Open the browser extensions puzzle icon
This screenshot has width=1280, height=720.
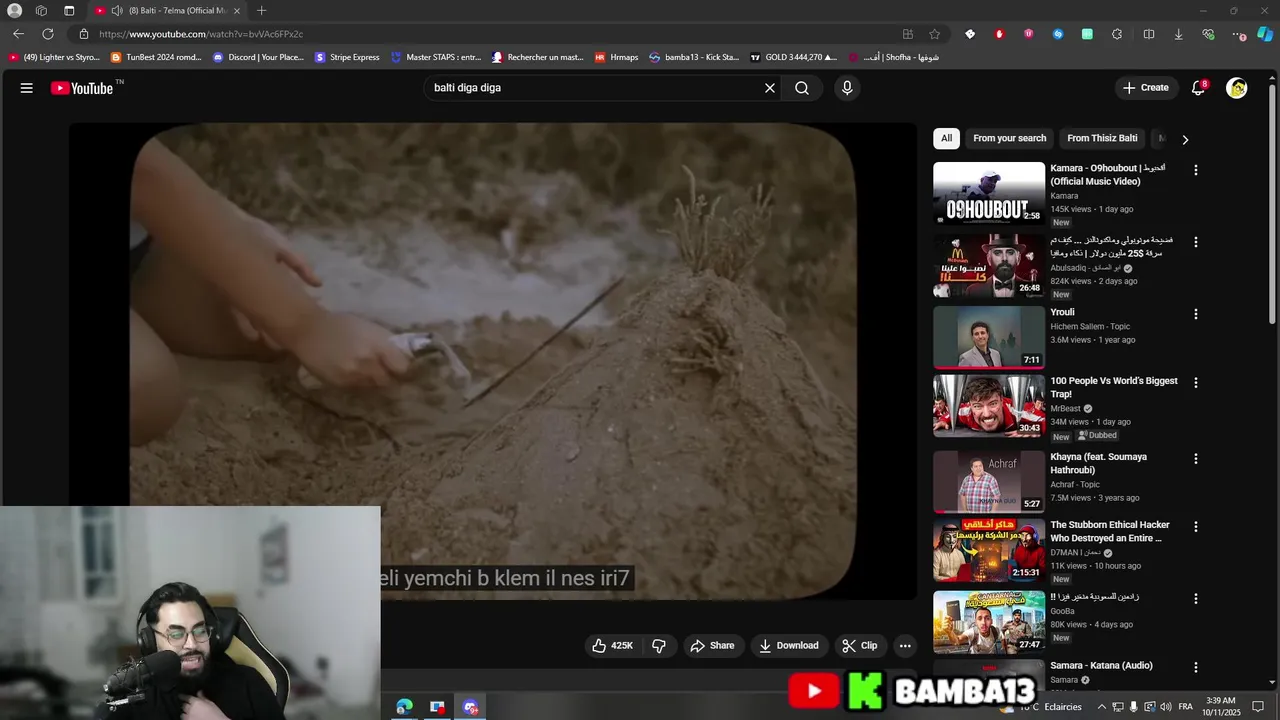pos(1117,34)
